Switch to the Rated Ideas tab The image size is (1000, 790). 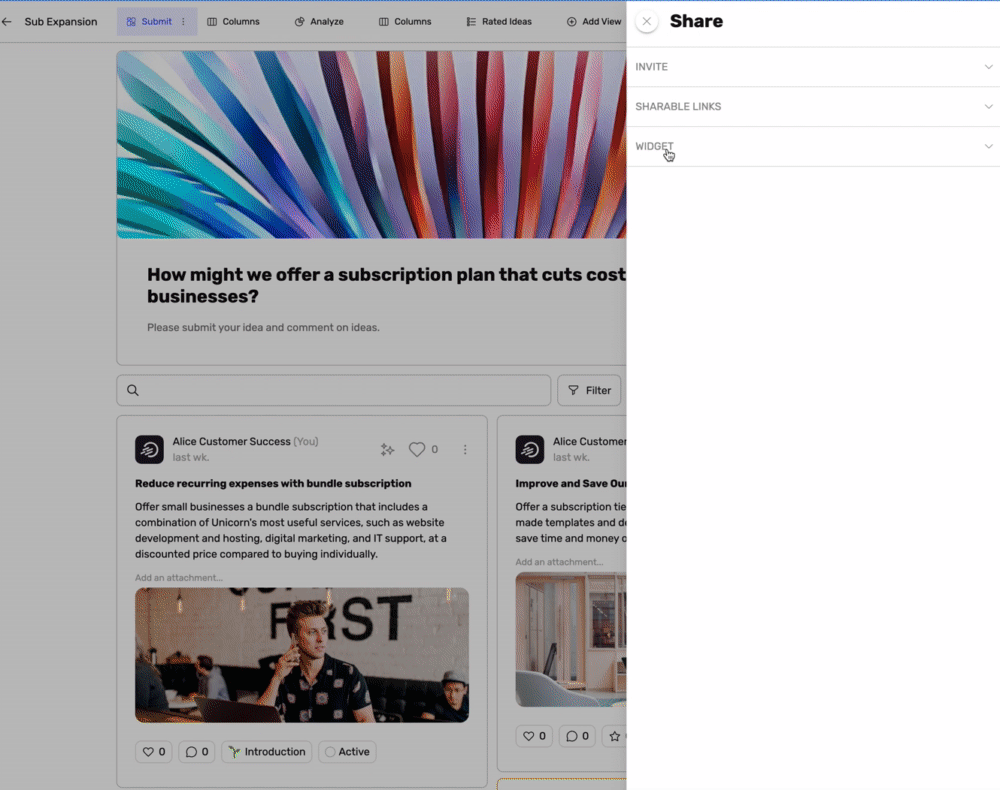coord(499,22)
